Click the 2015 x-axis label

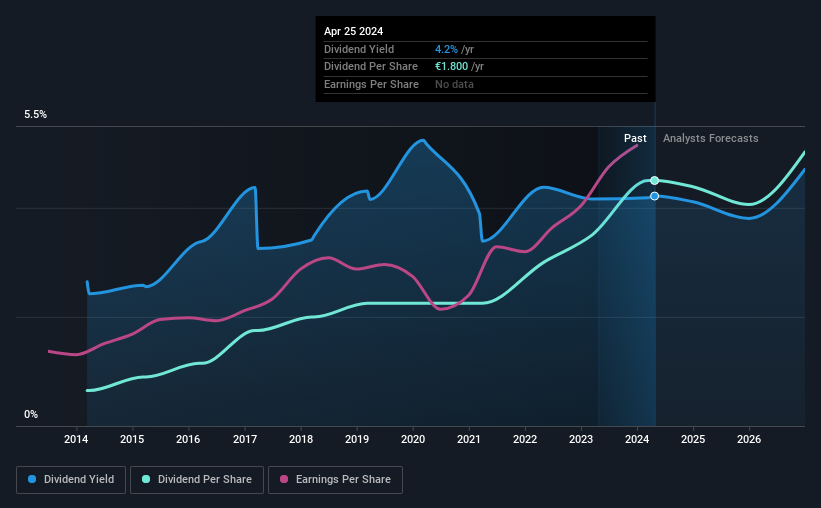(132, 439)
